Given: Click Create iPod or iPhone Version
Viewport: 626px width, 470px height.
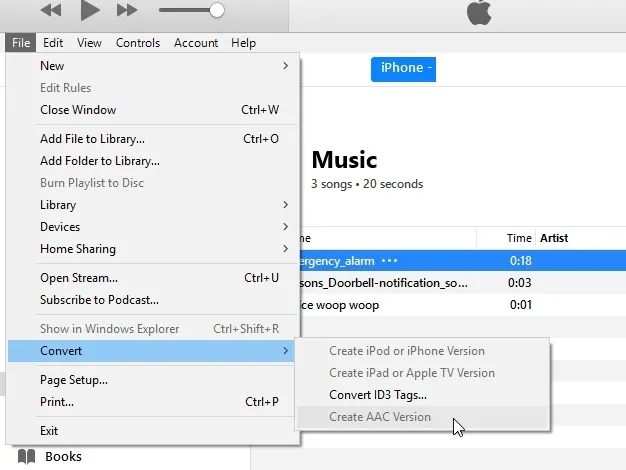Looking at the screenshot, I should (422, 351).
